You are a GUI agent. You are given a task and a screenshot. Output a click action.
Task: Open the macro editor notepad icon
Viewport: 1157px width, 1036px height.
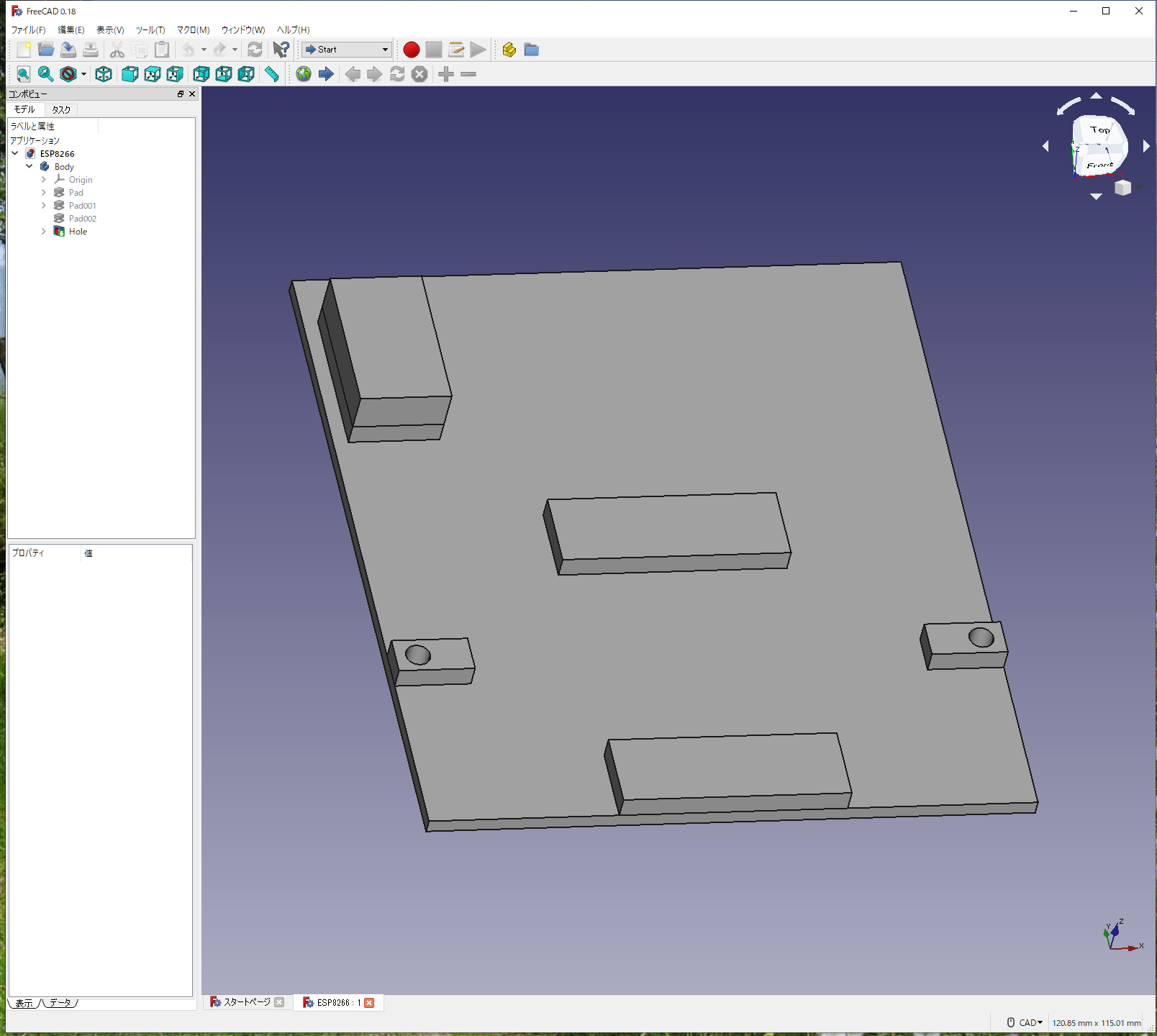pos(456,50)
